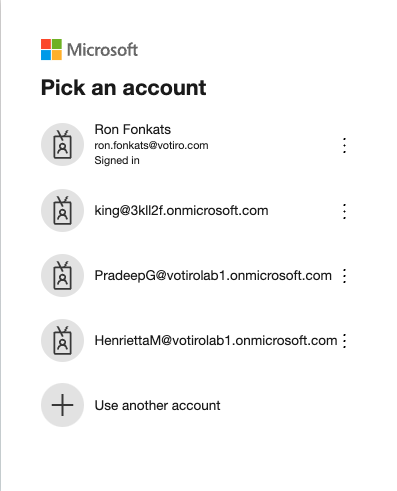Open more options for king@3kll2f.onmicrosoft.com

click(344, 211)
